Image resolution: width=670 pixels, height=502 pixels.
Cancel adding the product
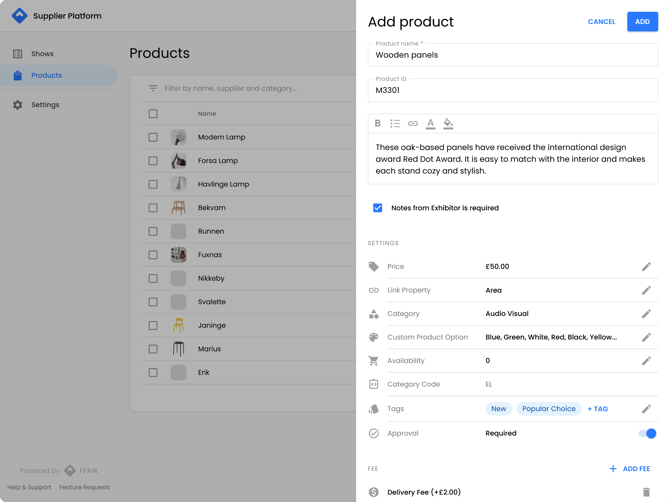pyautogui.click(x=601, y=21)
